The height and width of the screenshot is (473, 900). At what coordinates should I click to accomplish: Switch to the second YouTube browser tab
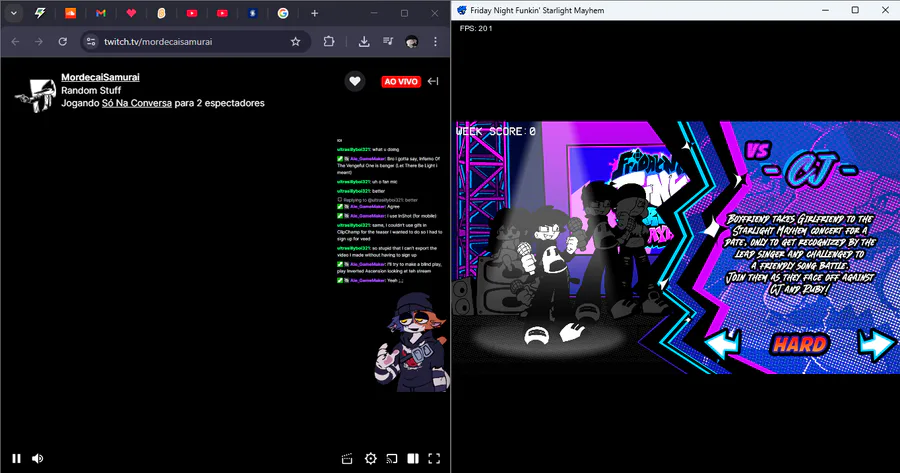[x=222, y=13]
